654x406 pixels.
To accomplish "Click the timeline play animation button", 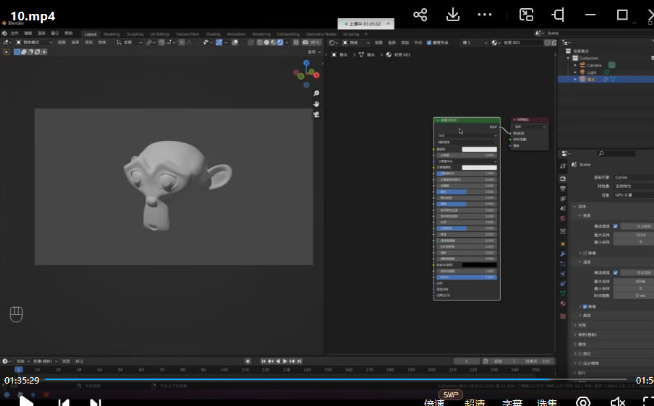I will [x=285, y=361].
